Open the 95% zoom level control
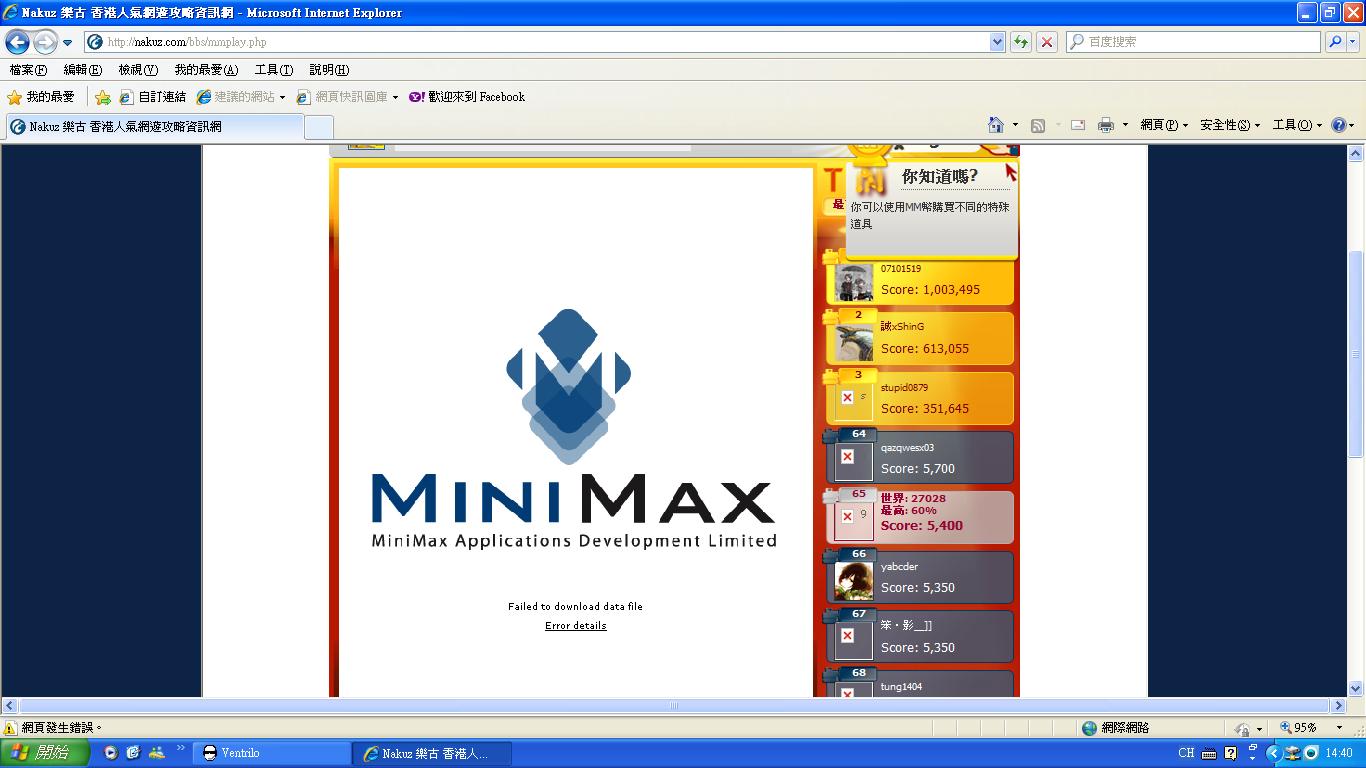1366x768 pixels. [1310, 728]
